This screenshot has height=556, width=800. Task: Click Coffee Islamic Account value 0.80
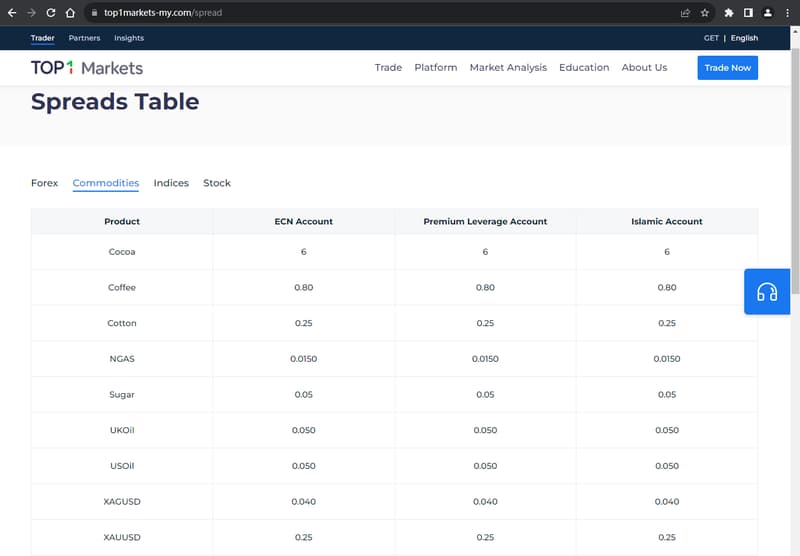click(x=667, y=287)
